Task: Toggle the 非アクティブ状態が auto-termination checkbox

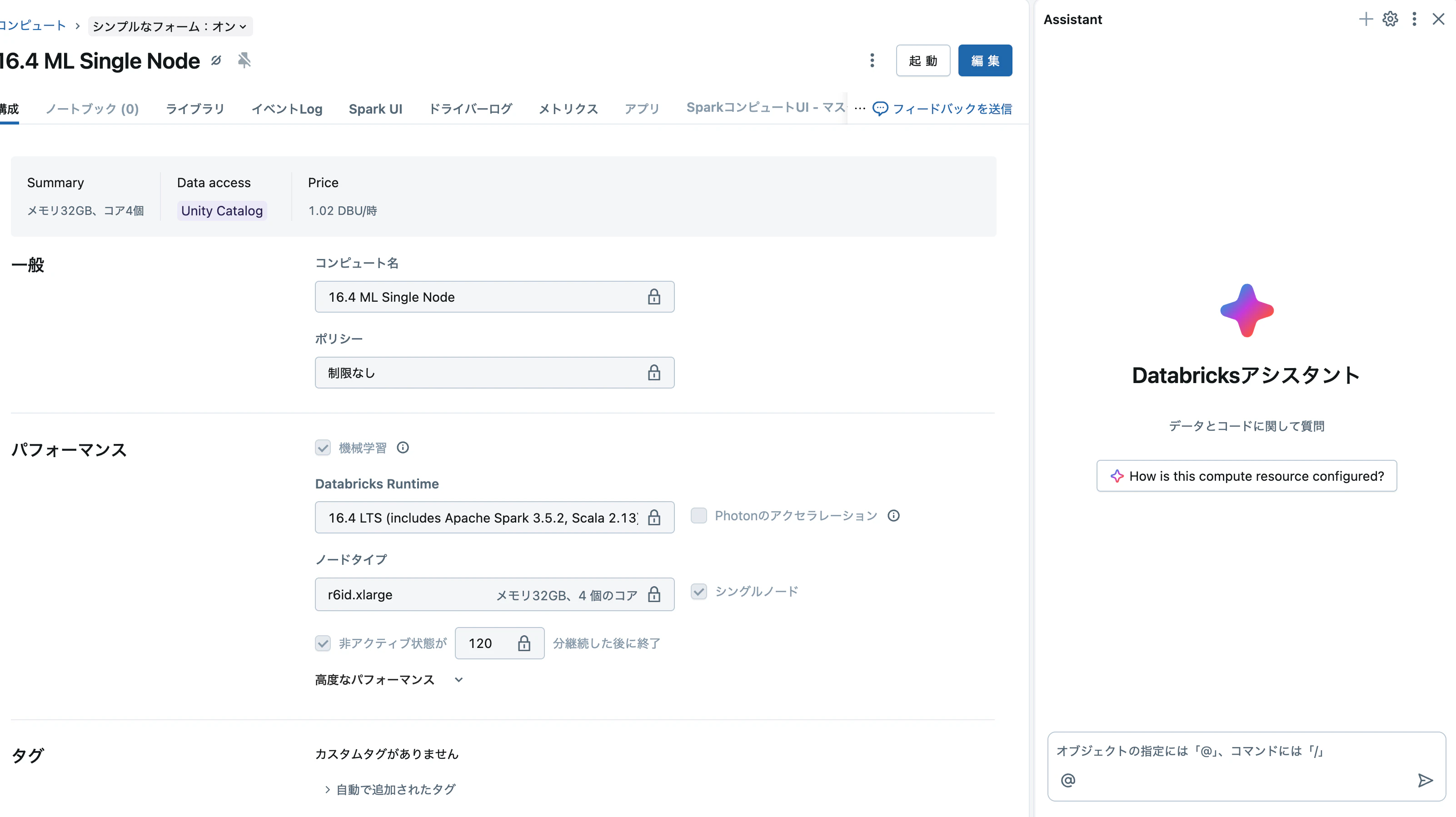Action: click(x=323, y=643)
